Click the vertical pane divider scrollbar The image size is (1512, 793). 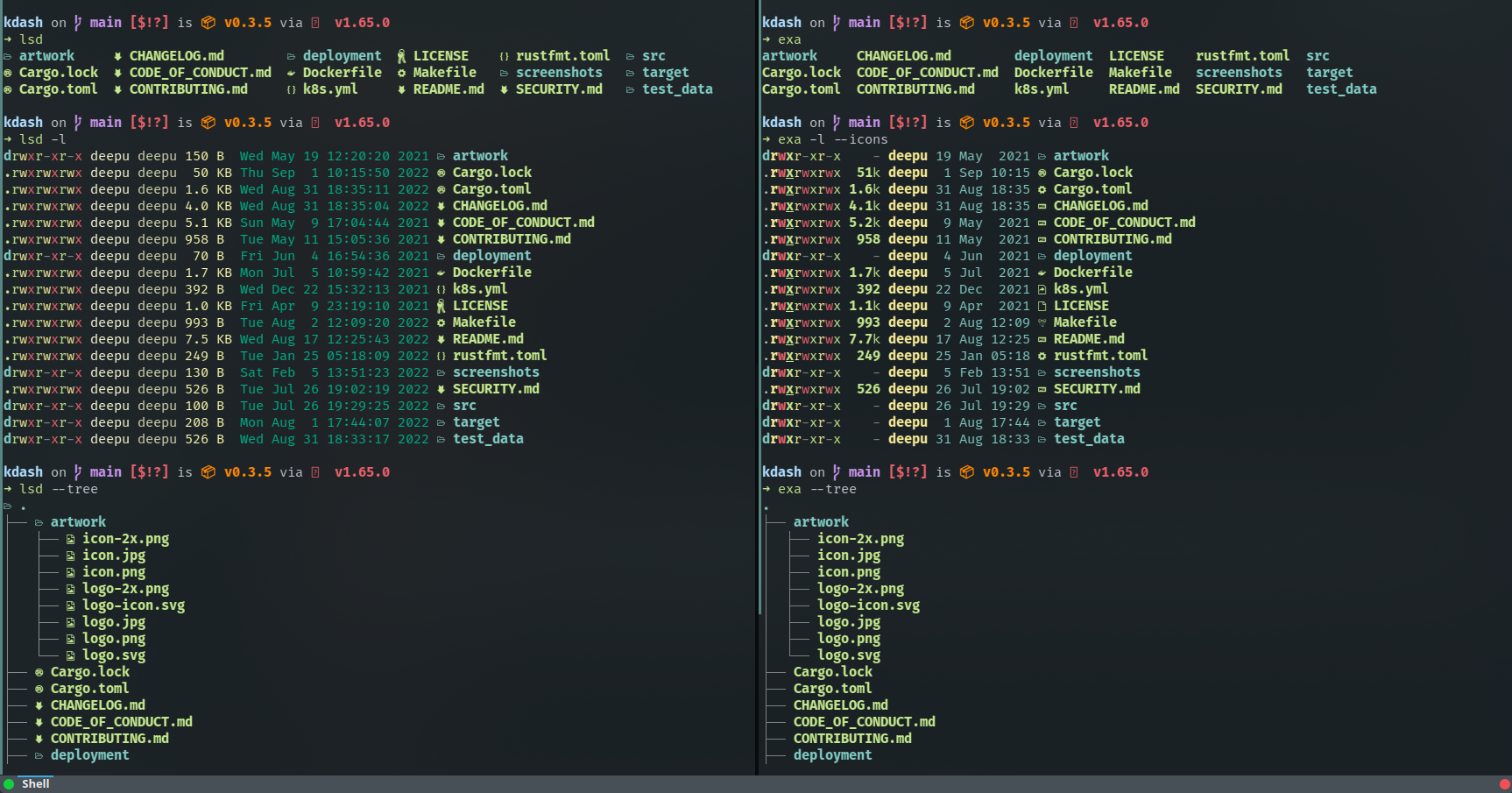pos(760,307)
